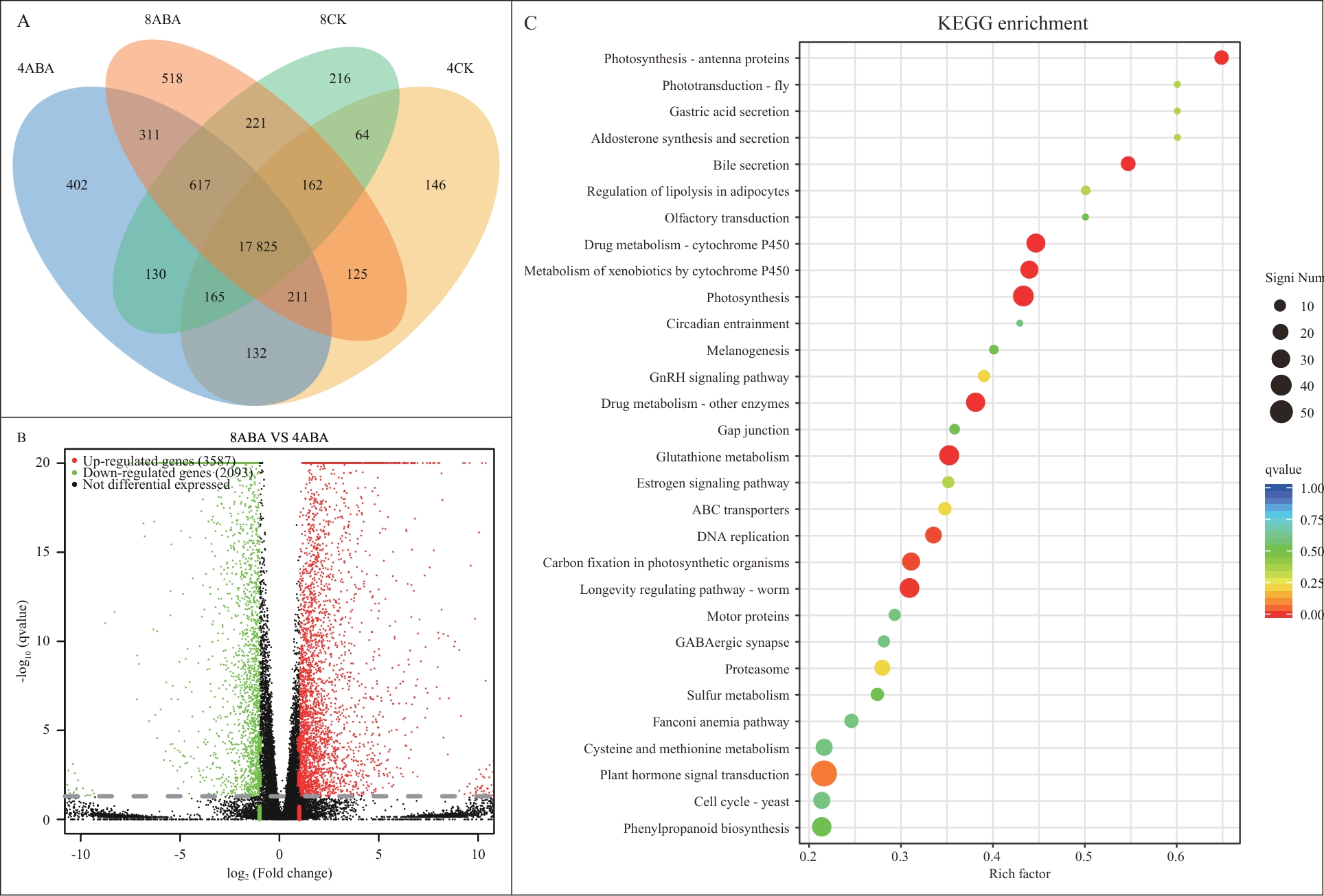Click the qvalue color gradient bar

[x=1278, y=551]
